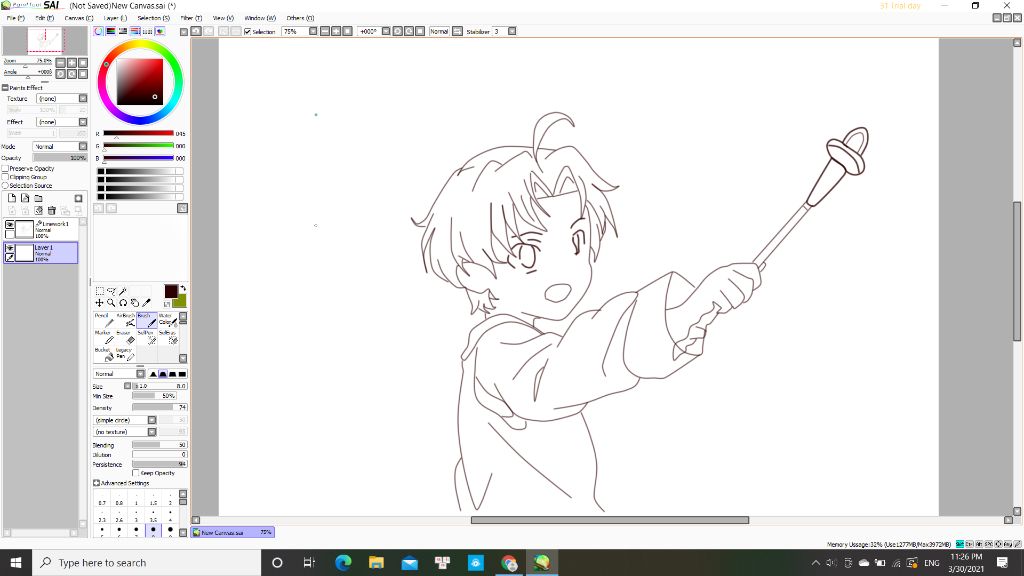Screen dimensions: 1024x576
Task: Enable the Keep Opacity checkbox
Action: pos(136,473)
